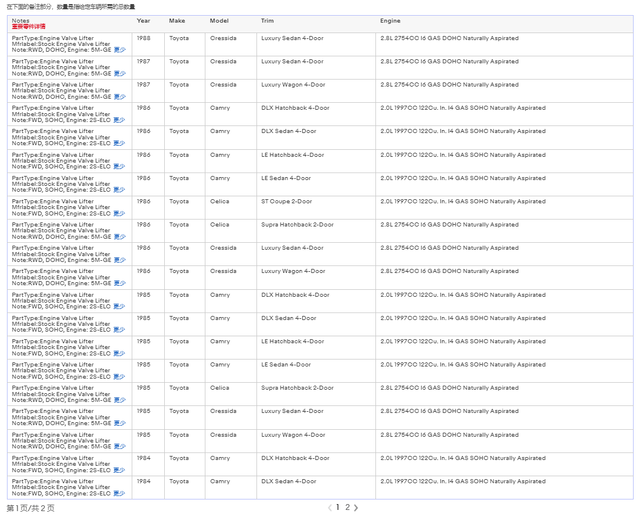Collapse notes for 1986 Celica ST Coupe
This screenshot has width=640, height=514.
(119, 214)
